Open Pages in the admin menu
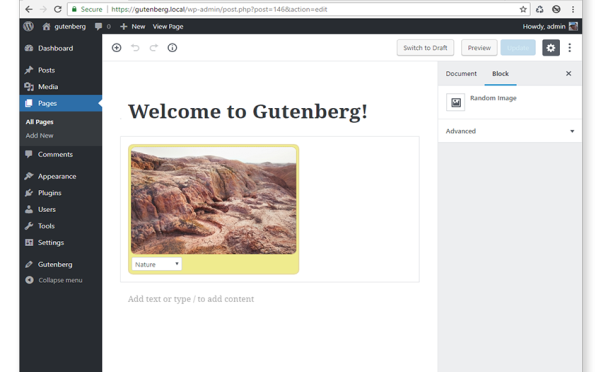 pos(61,103)
